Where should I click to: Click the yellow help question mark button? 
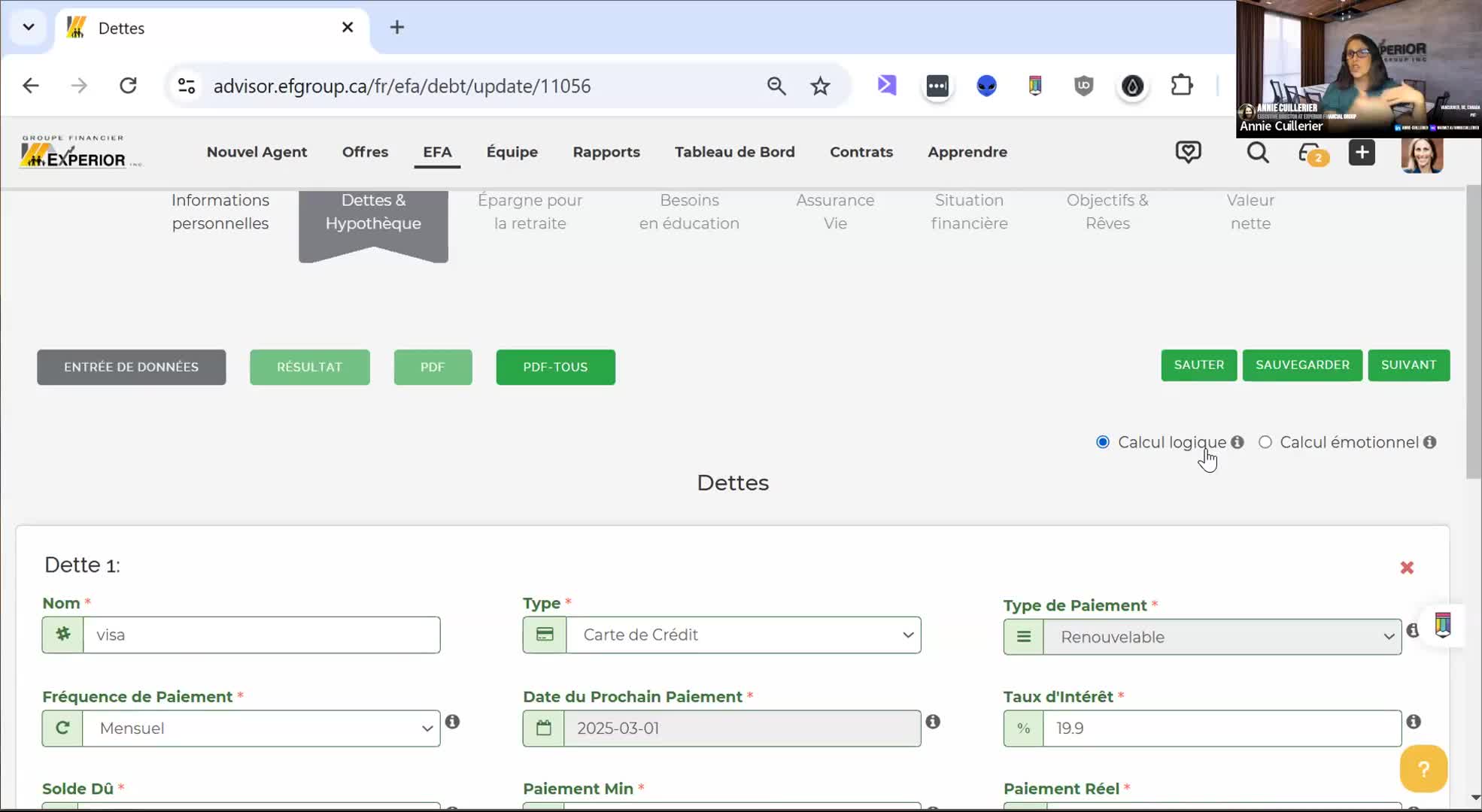[x=1423, y=768]
